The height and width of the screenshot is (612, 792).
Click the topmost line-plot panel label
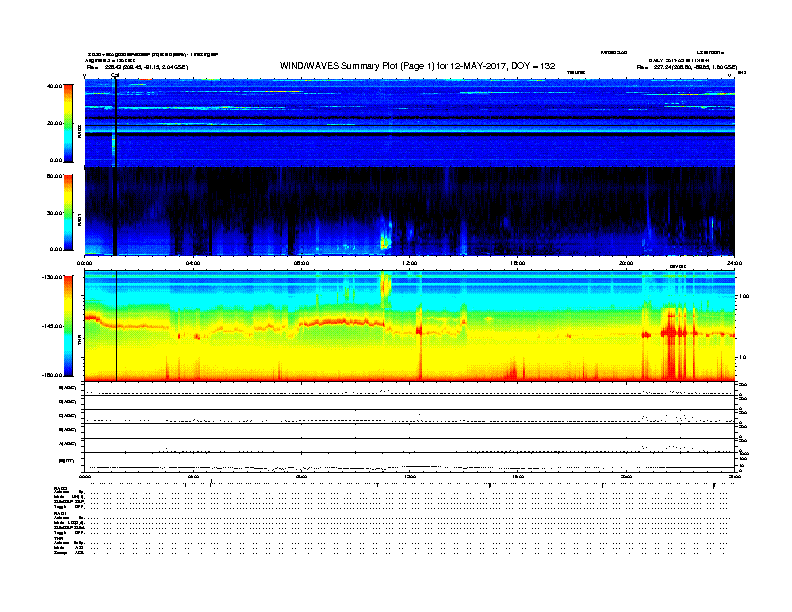click(68, 388)
